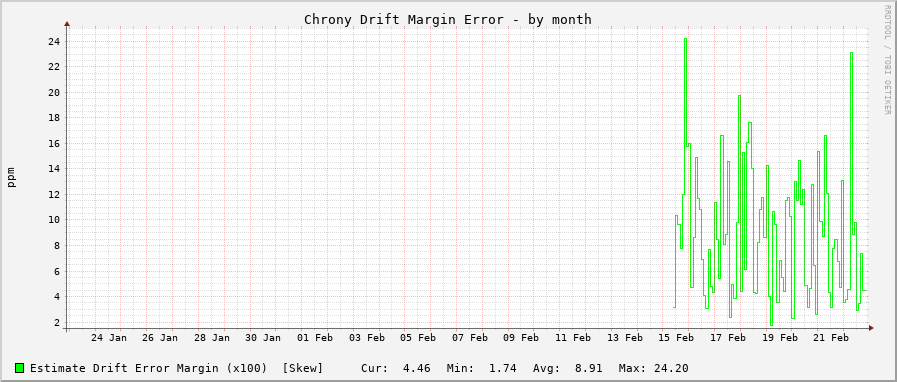Click the green legend color swatch
This screenshot has height=382, width=897.
pyautogui.click(x=19, y=368)
